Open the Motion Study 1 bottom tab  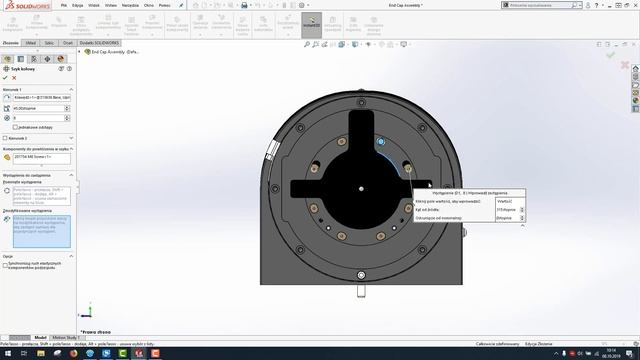pyautogui.click(x=65, y=338)
